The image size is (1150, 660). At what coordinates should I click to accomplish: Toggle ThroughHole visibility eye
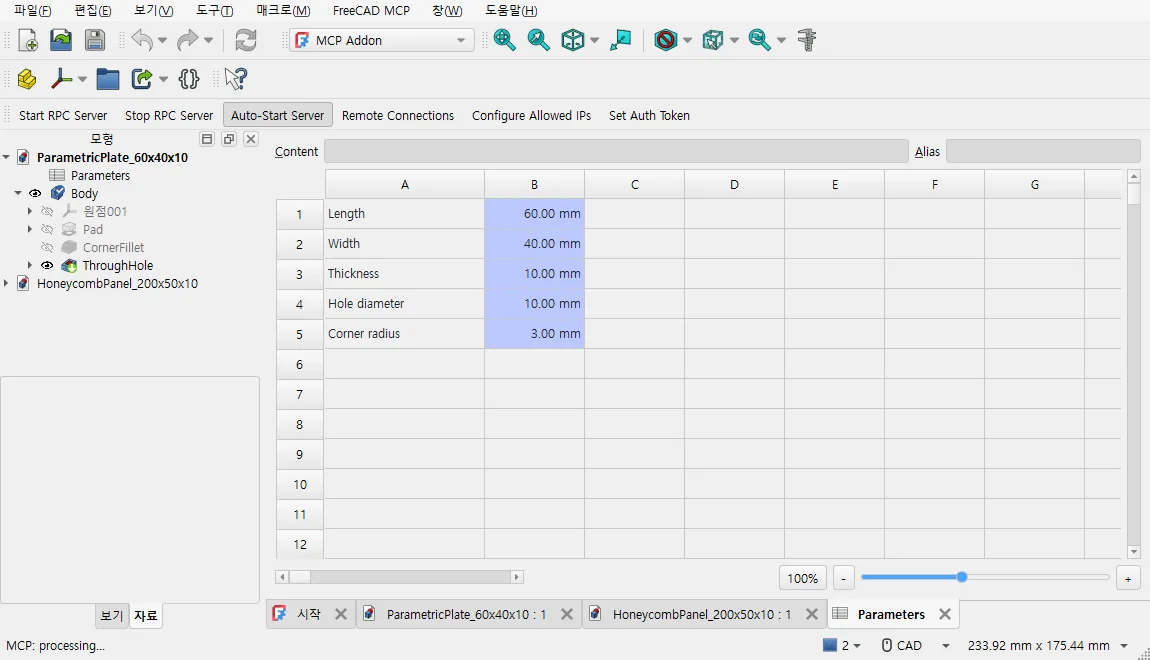47,265
